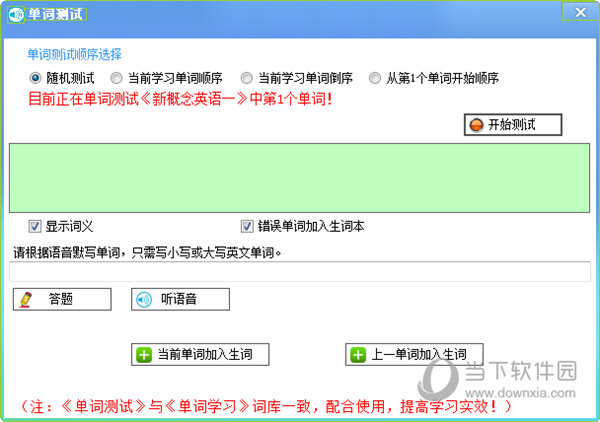
Task: Click the speaker app icon in title bar
Action: (x=16, y=15)
